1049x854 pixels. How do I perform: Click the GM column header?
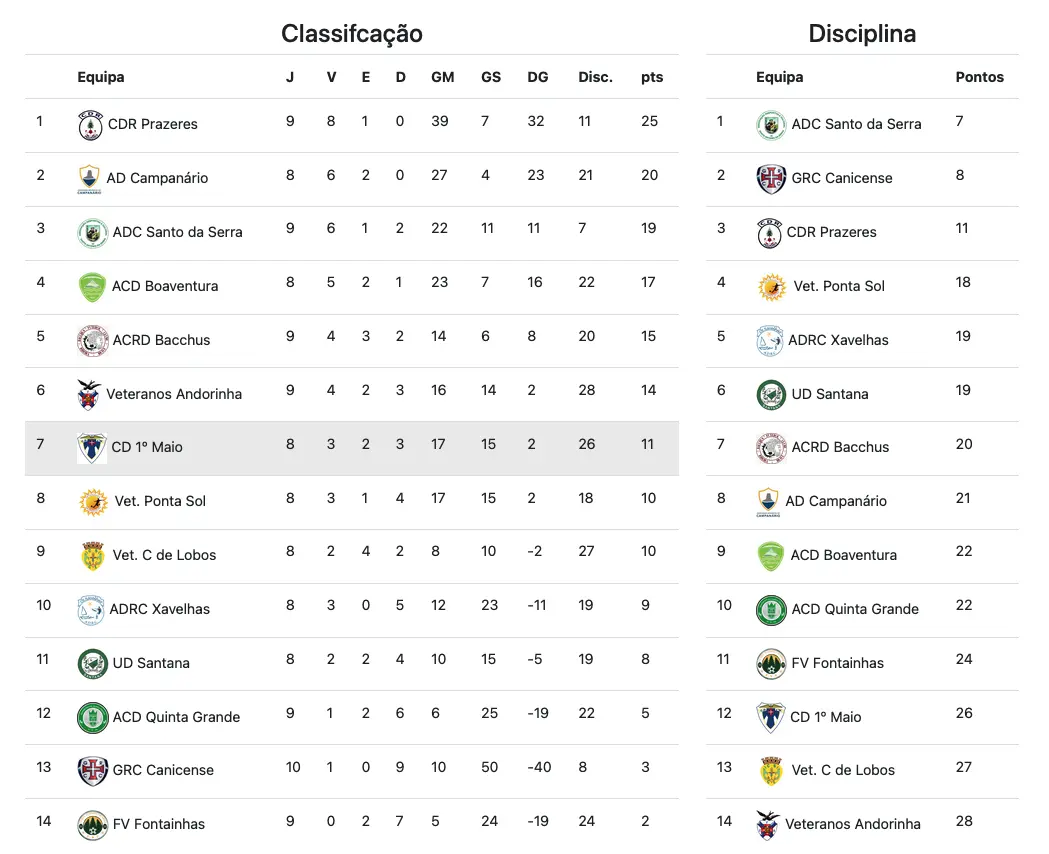tap(442, 77)
